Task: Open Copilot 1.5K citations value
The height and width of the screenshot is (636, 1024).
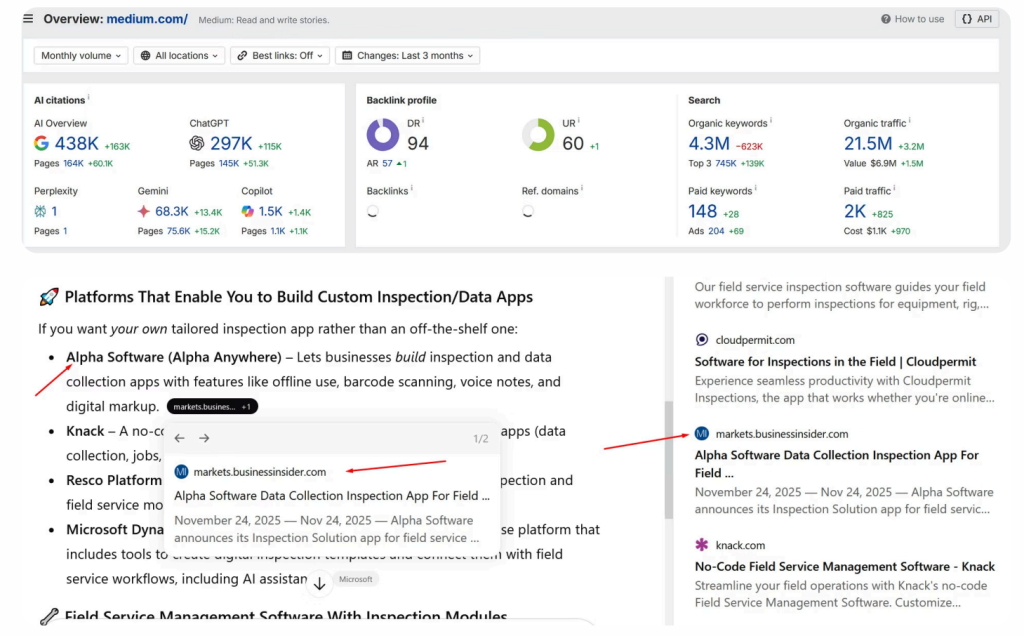Action: pyautogui.click(x=270, y=211)
